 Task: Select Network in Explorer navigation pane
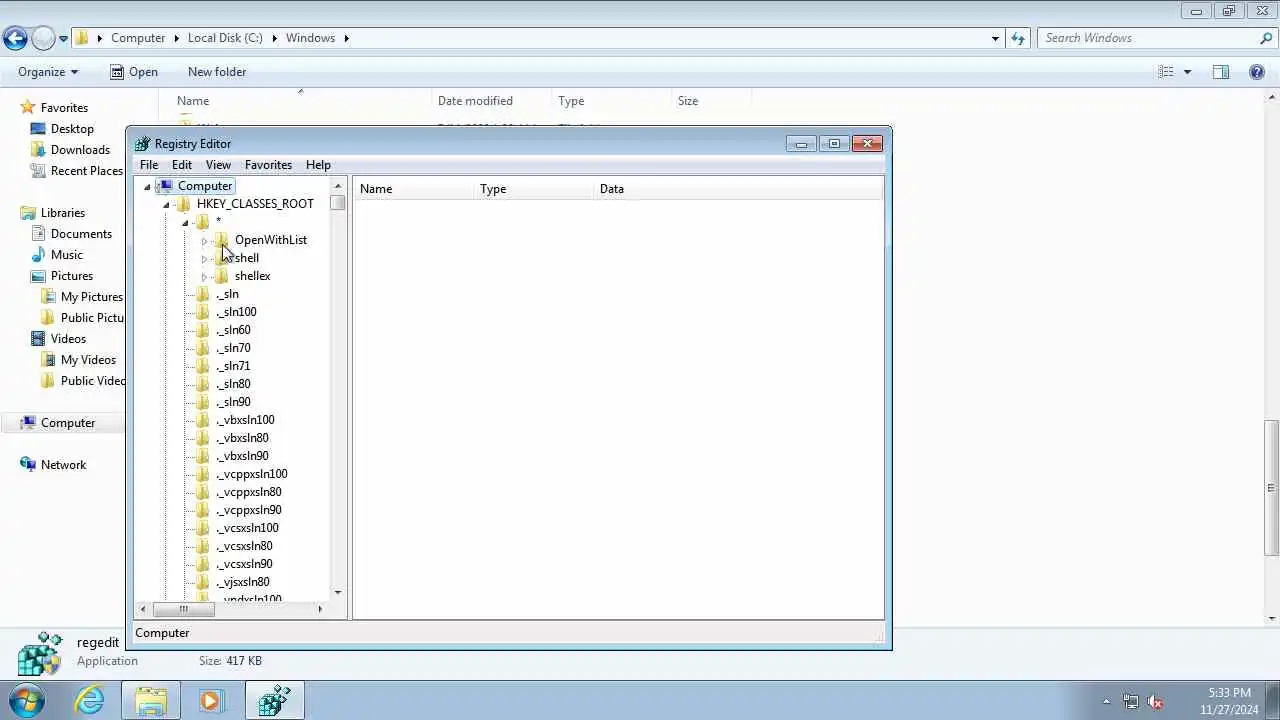pos(63,465)
